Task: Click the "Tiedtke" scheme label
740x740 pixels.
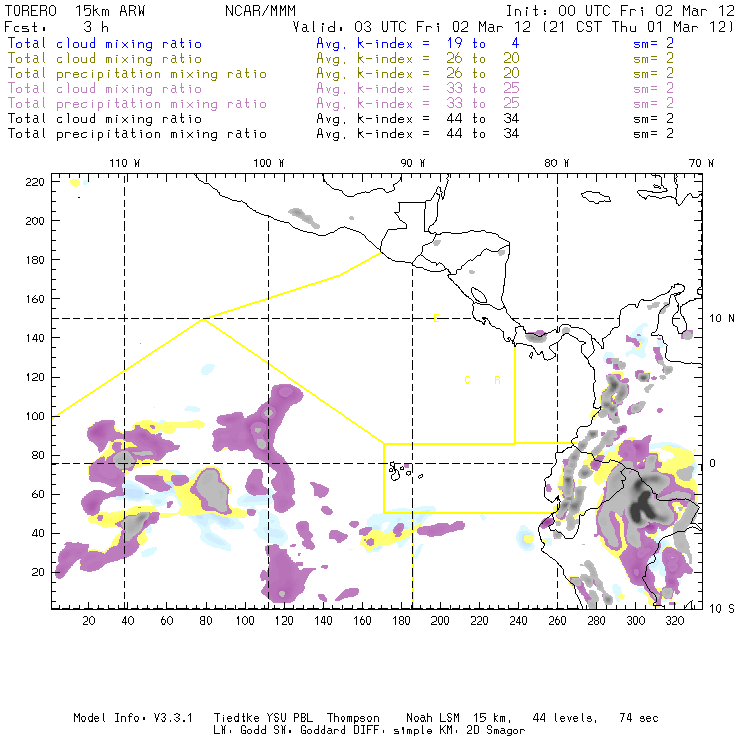Action: 237,718
